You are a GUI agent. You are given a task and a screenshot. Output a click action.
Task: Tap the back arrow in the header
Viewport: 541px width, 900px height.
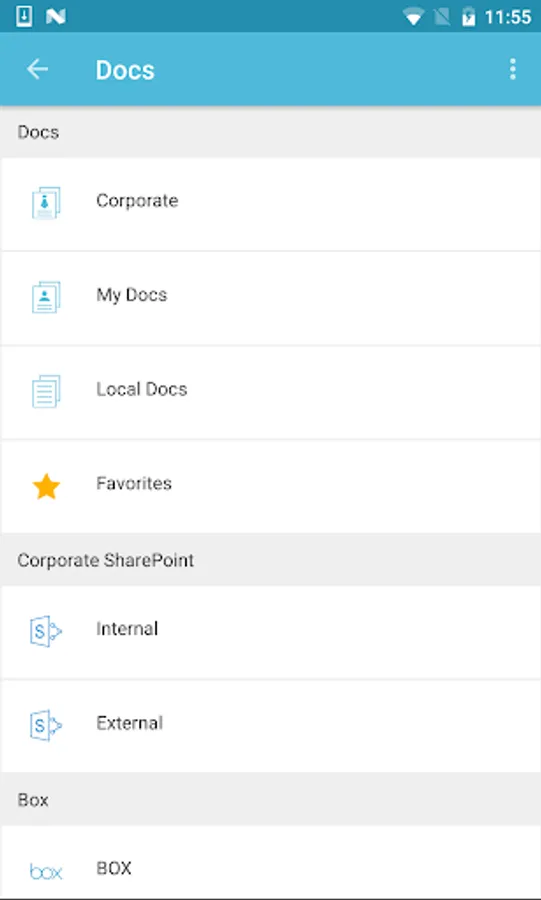tap(37, 69)
